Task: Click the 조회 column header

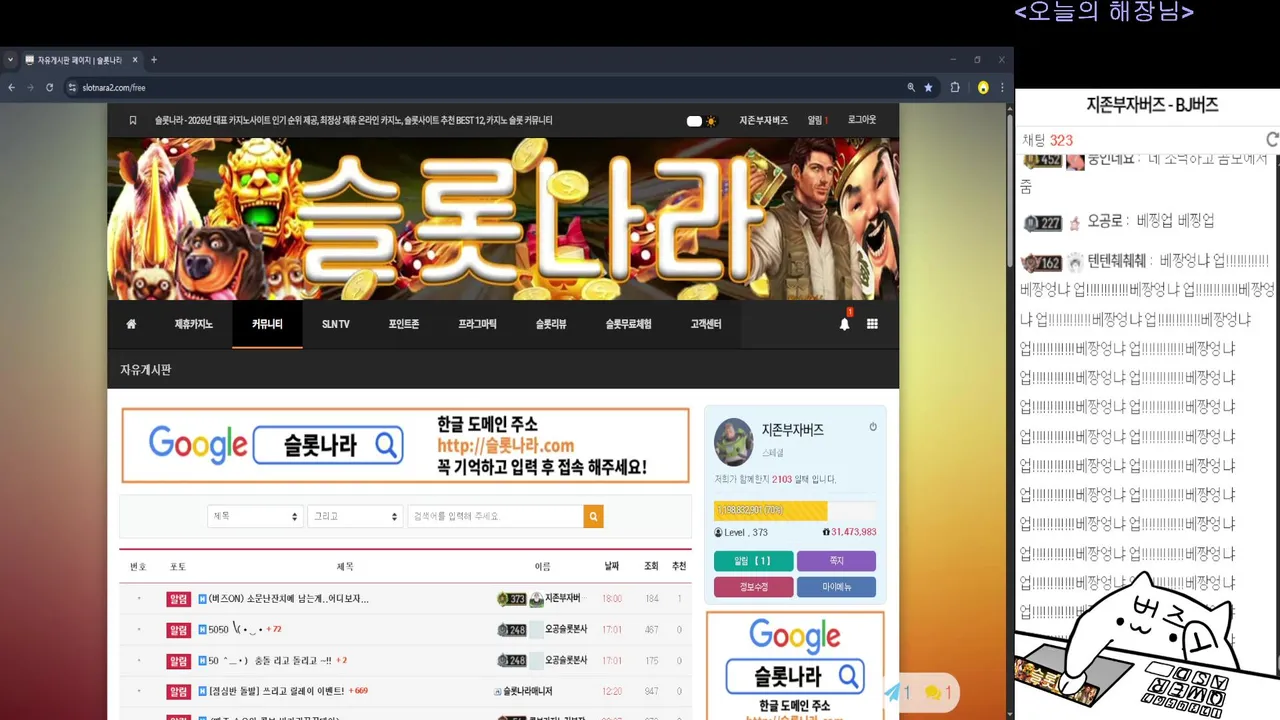Action: tap(651, 566)
